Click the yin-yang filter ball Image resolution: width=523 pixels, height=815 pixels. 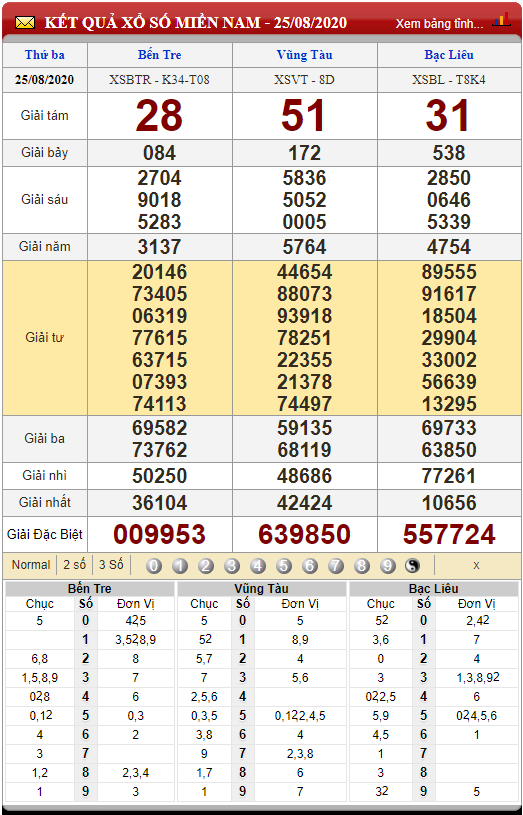(412, 566)
